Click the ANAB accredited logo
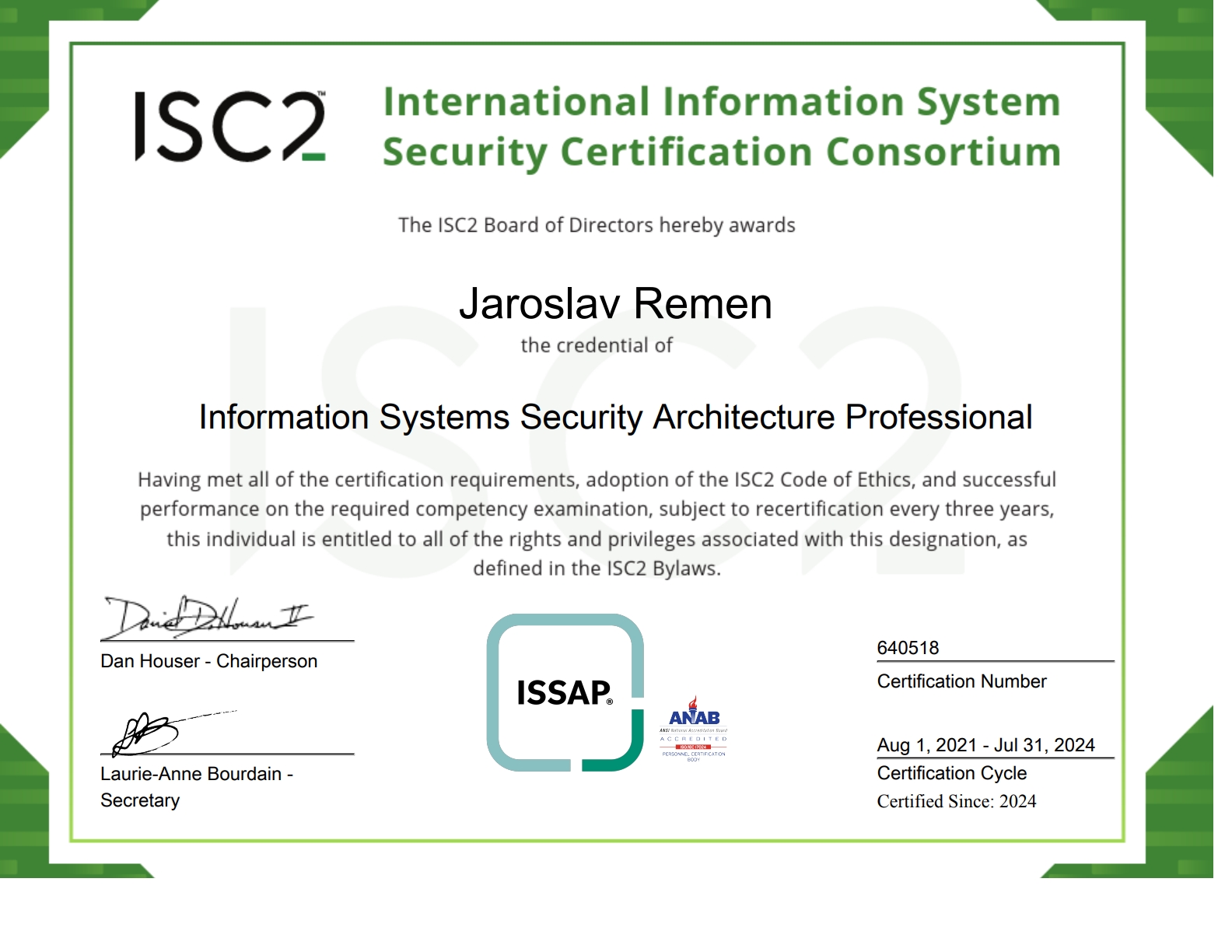 (x=694, y=728)
